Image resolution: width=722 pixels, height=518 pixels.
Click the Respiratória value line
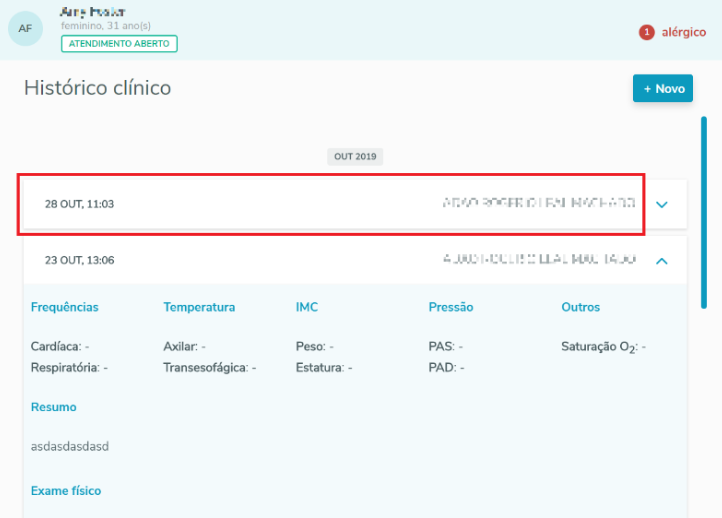(x=69, y=367)
